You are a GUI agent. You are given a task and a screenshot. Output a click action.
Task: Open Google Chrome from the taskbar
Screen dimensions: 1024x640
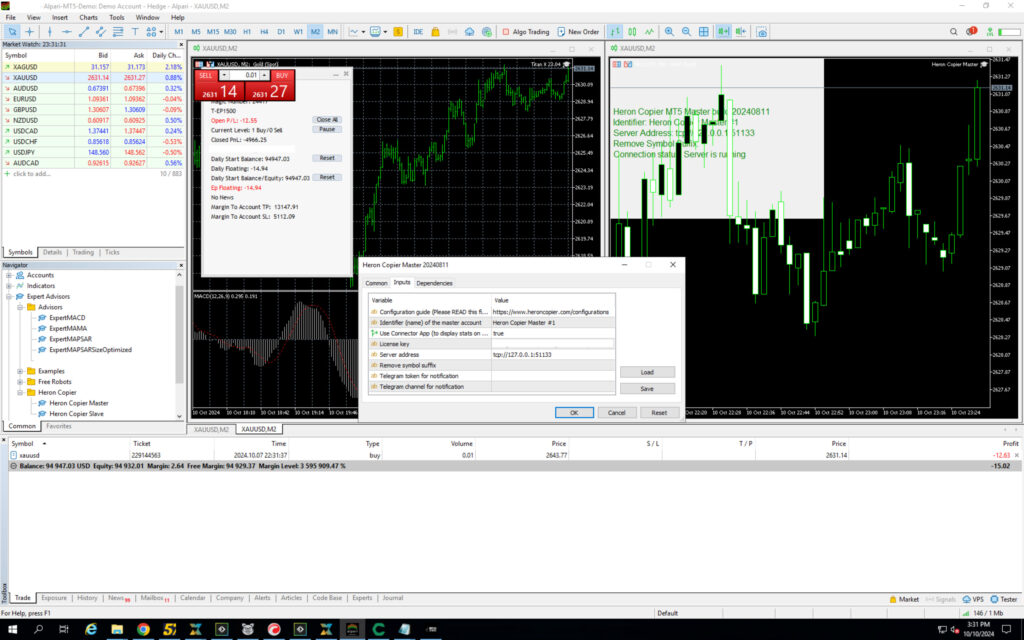point(143,629)
